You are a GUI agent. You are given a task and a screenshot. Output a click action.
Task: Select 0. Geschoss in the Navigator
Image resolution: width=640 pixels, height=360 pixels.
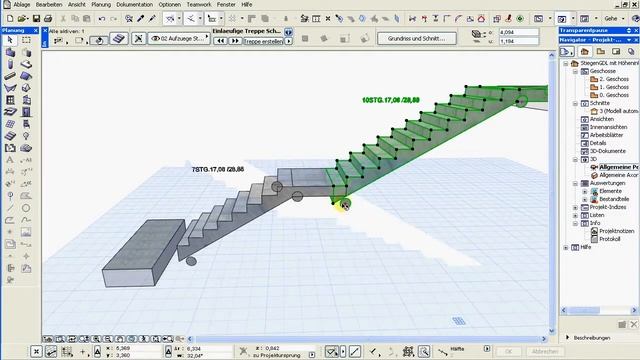pyautogui.click(x=614, y=95)
